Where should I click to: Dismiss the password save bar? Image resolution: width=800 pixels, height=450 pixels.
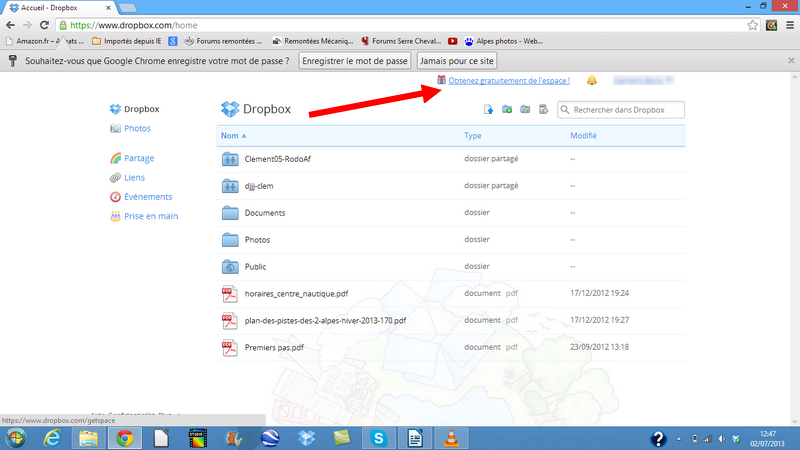coord(791,60)
